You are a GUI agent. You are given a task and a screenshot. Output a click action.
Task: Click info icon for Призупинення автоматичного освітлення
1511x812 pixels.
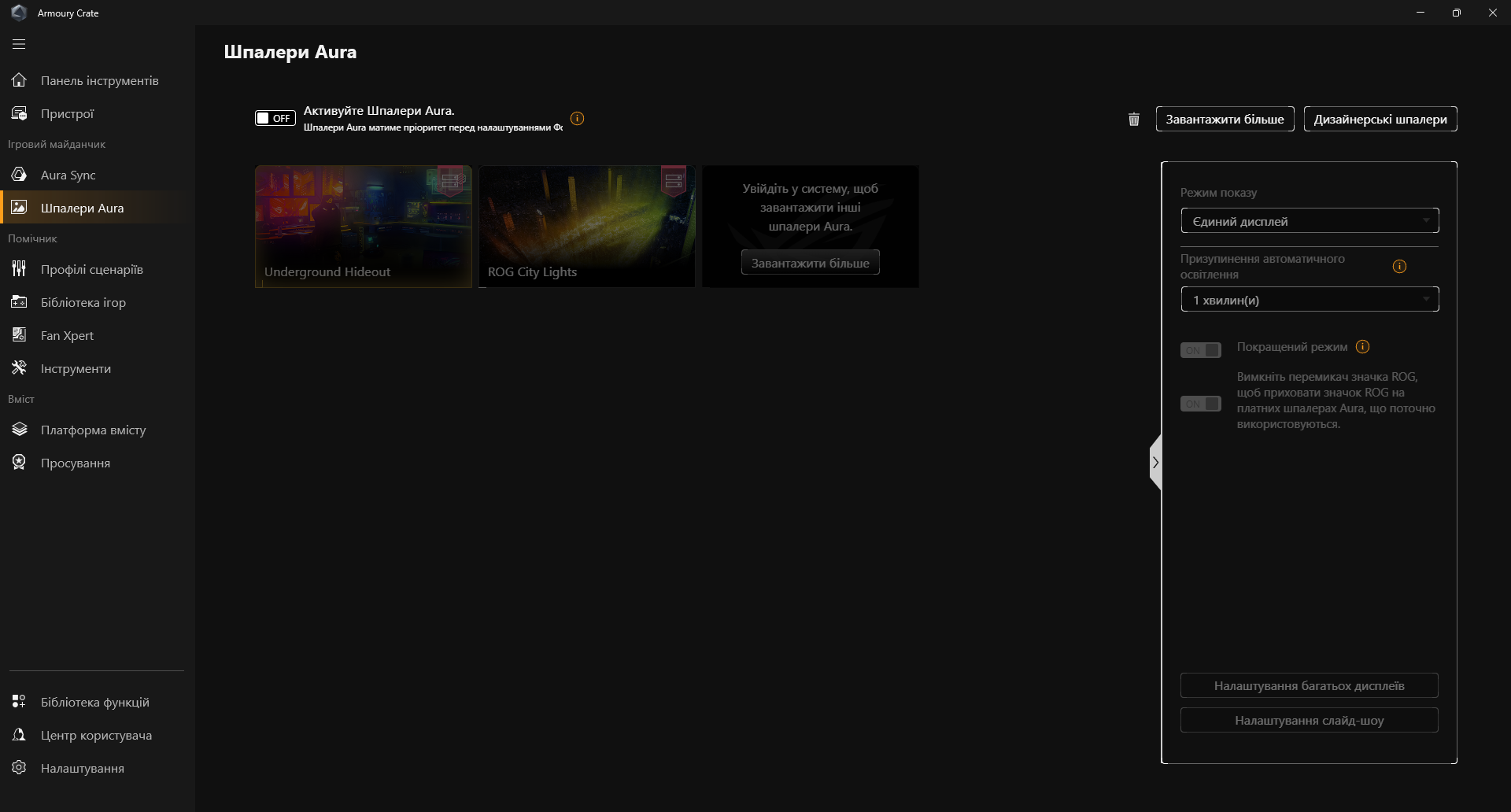click(1399, 266)
